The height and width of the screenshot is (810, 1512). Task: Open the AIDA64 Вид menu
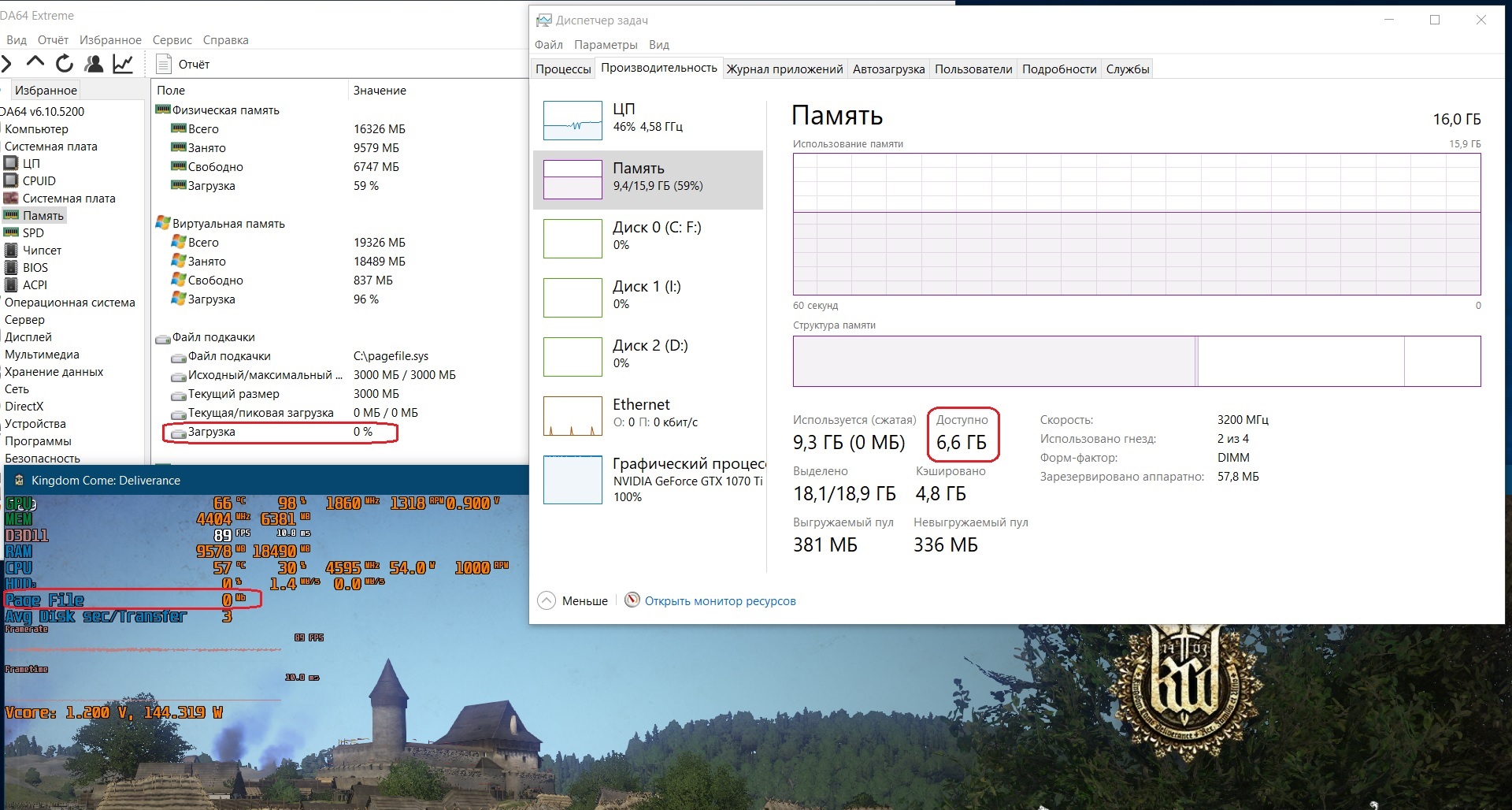click(17, 39)
